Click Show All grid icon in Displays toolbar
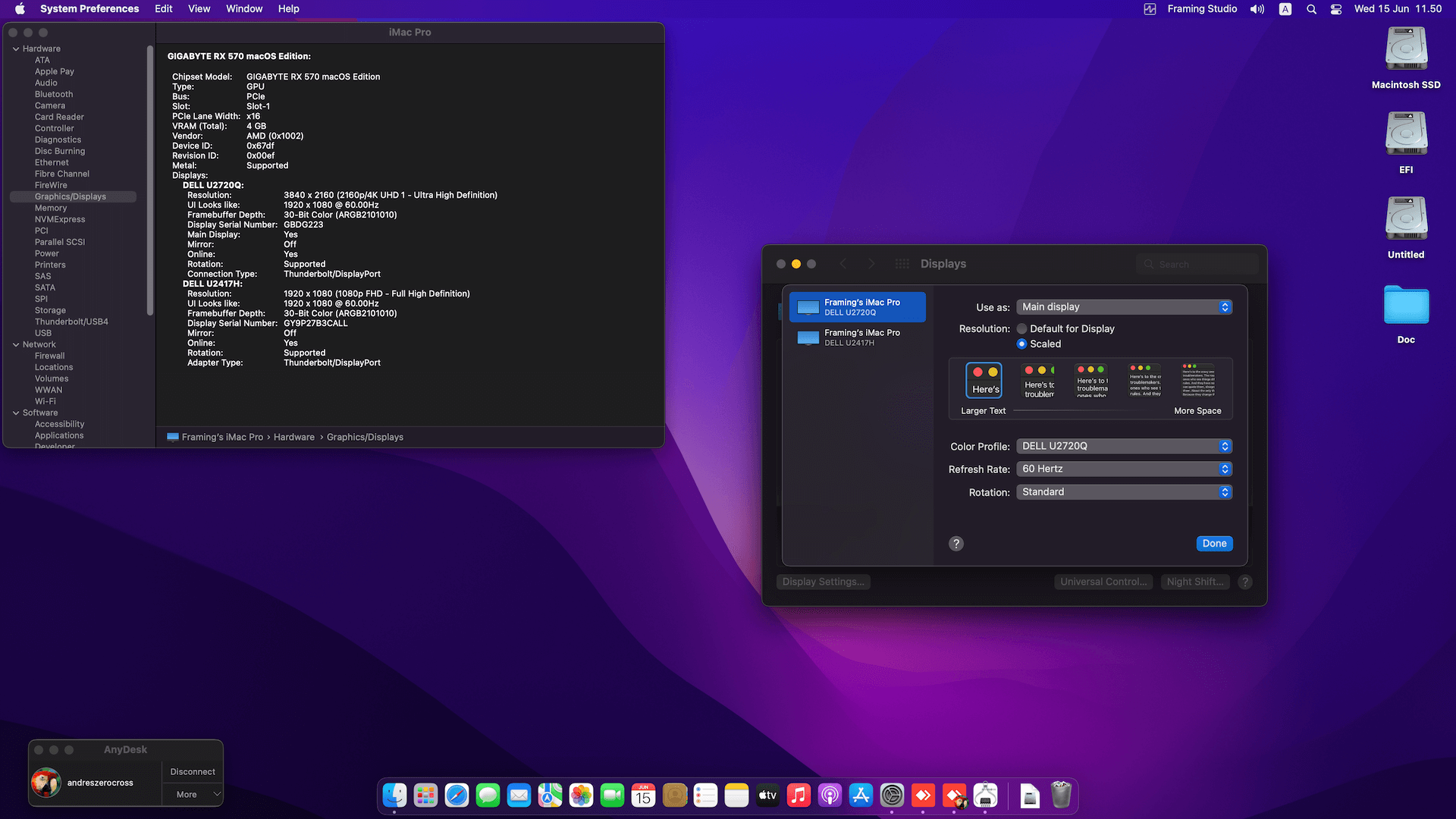Image resolution: width=1456 pixels, height=819 pixels. pyautogui.click(x=902, y=264)
